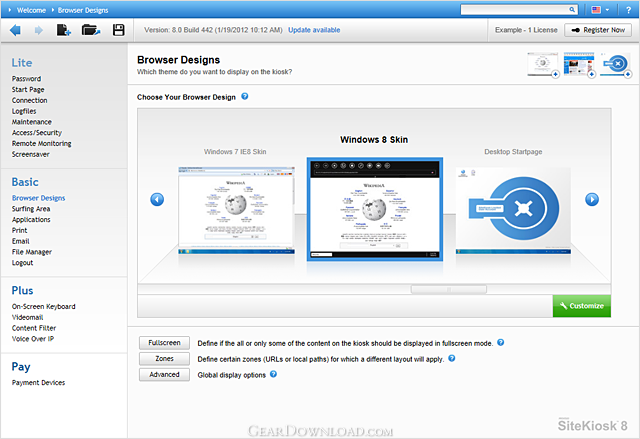Image resolution: width=640 pixels, height=439 pixels.
Task: Click the second header preview thumbnail with plus
Action: click(579, 64)
